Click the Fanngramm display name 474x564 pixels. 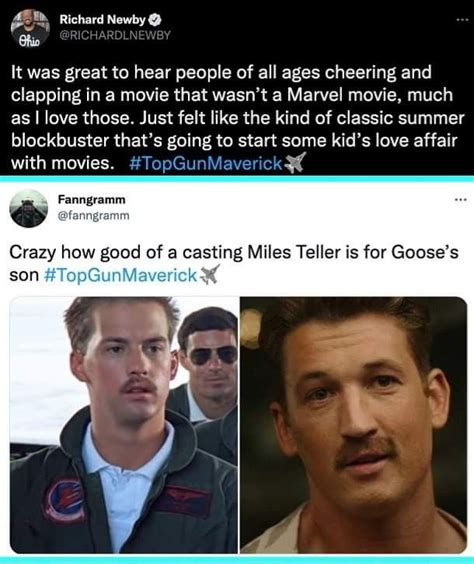92,200
